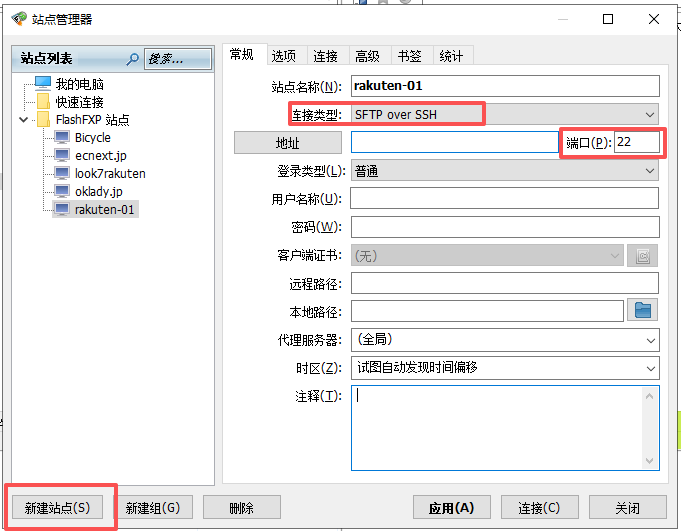Screen dimensions: 681x531
Task: Click the site name field rakuten-01
Action: click(x=505, y=86)
